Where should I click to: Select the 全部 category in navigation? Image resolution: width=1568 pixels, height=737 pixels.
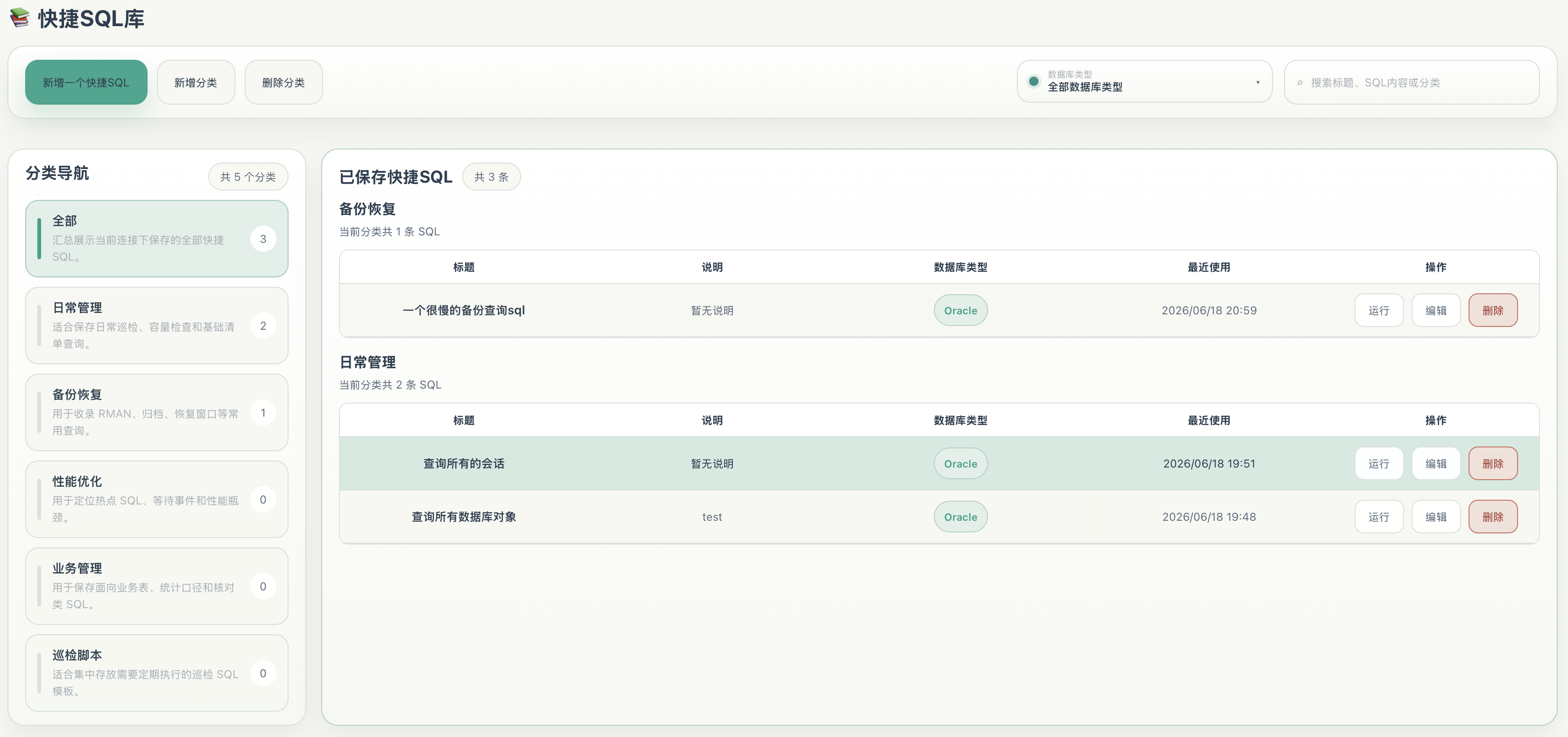click(x=156, y=239)
